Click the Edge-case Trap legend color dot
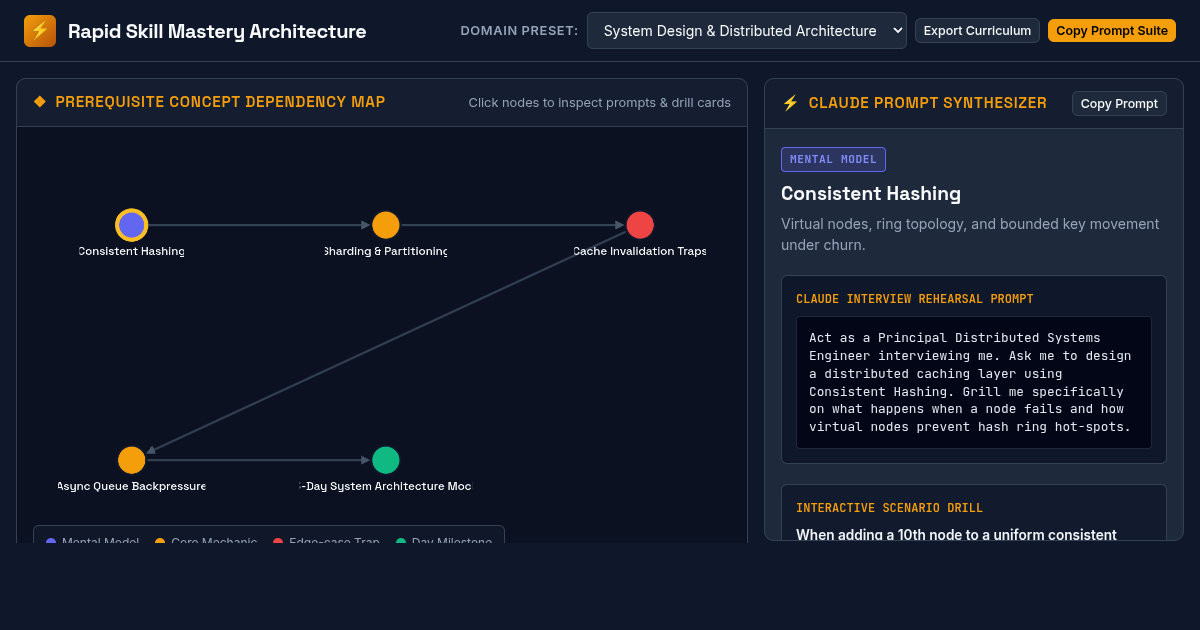Image resolution: width=1200 pixels, height=630 pixels. 278,543
